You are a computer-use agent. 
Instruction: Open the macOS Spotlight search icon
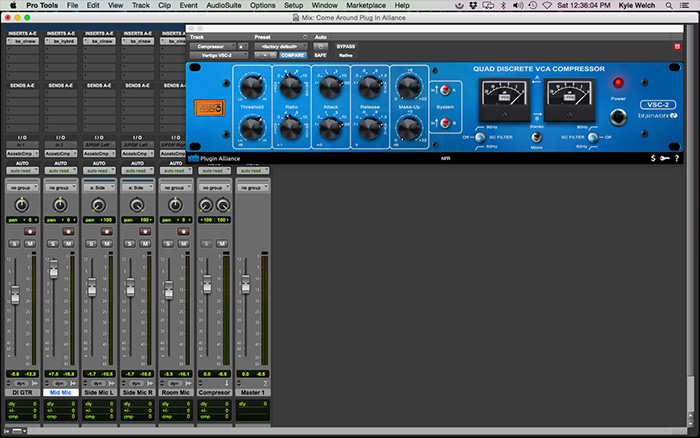pos(669,5)
